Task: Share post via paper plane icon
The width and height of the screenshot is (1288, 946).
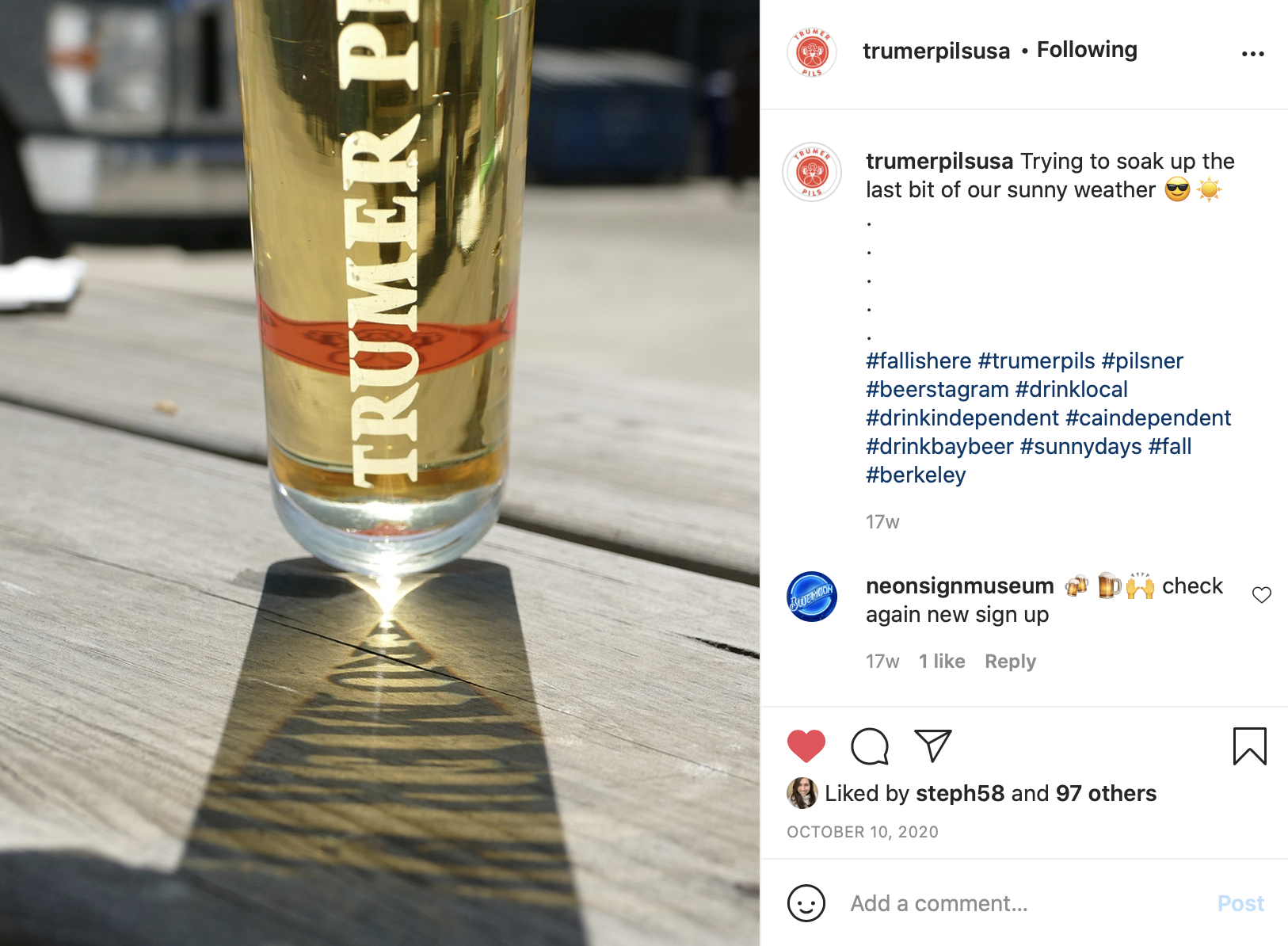Action: point(932,746)
